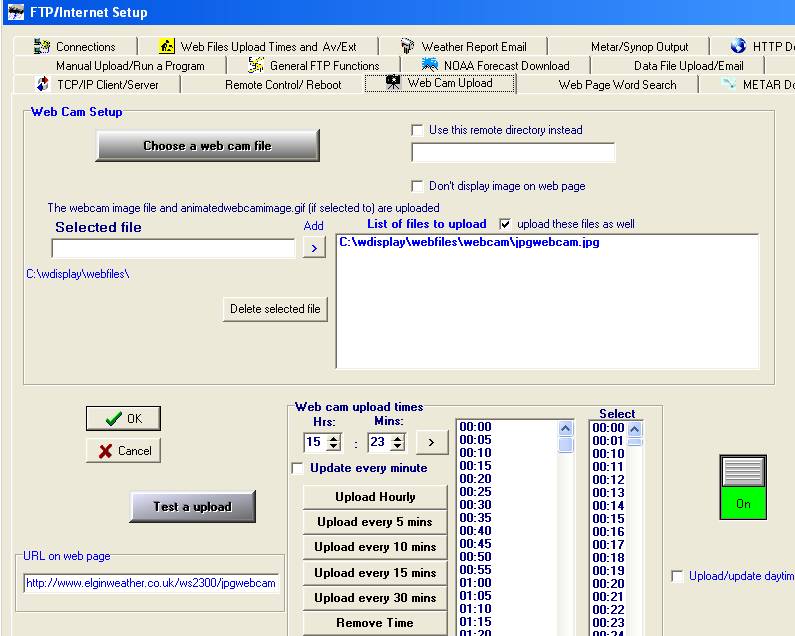
Task: Click the add time arrow button next to Mins
Action: [x=432, y=442]
